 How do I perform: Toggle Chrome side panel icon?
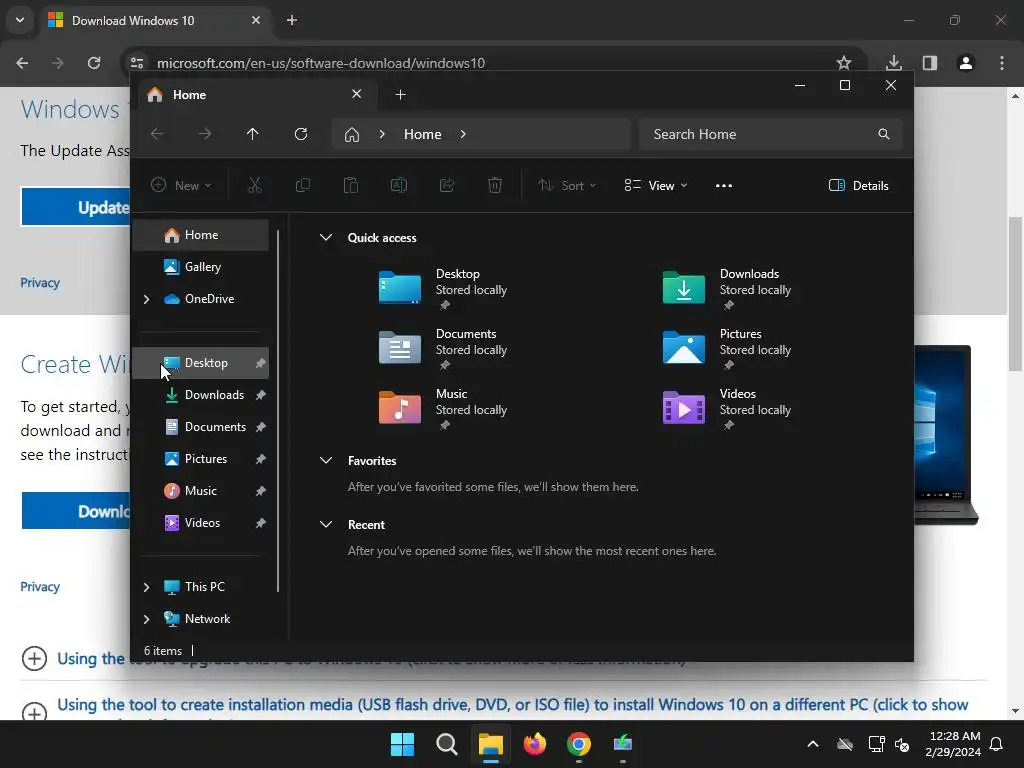(930, 63)
